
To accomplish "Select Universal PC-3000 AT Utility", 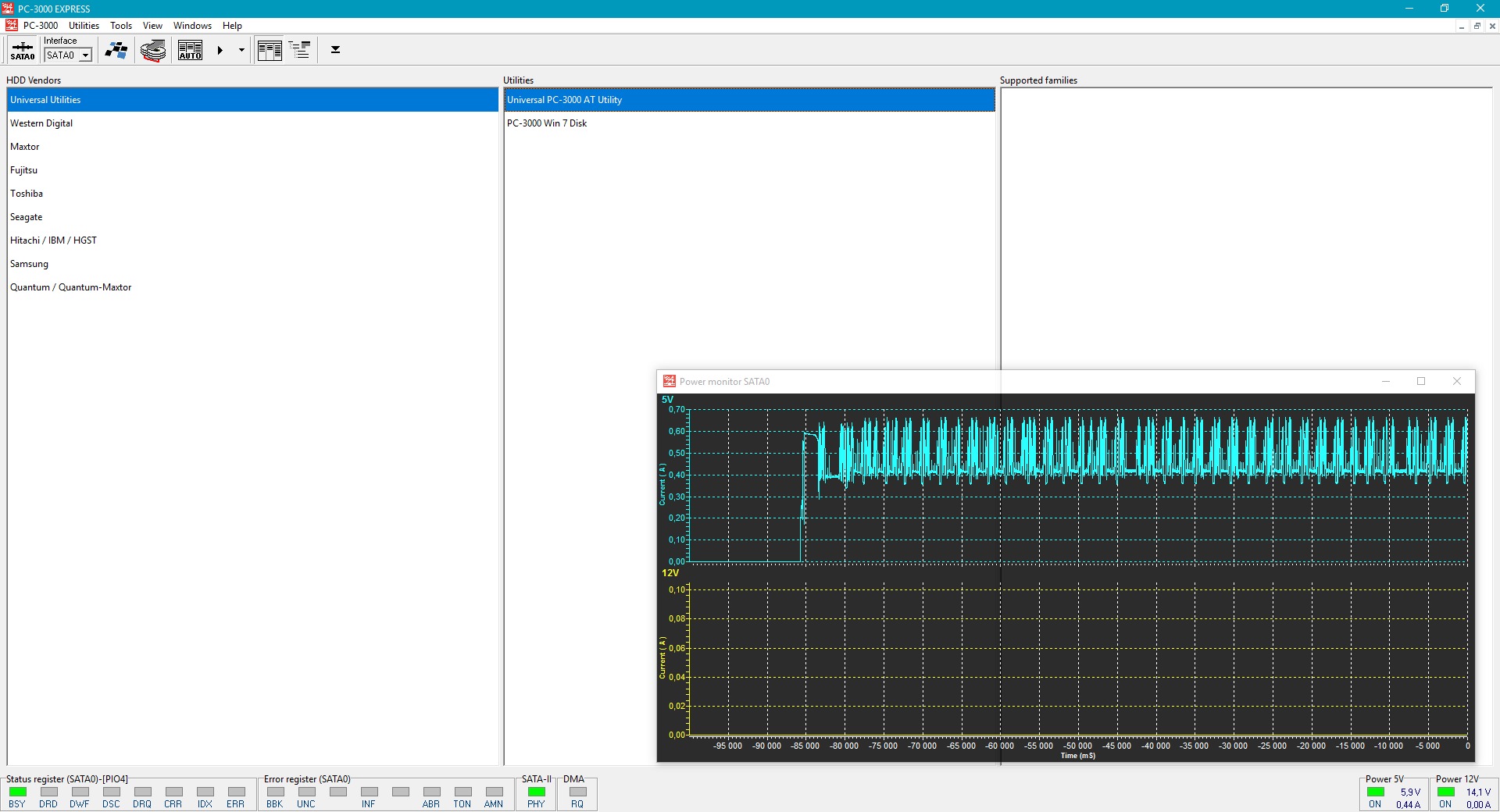I will pyautogui.click(x=749, y=100).
